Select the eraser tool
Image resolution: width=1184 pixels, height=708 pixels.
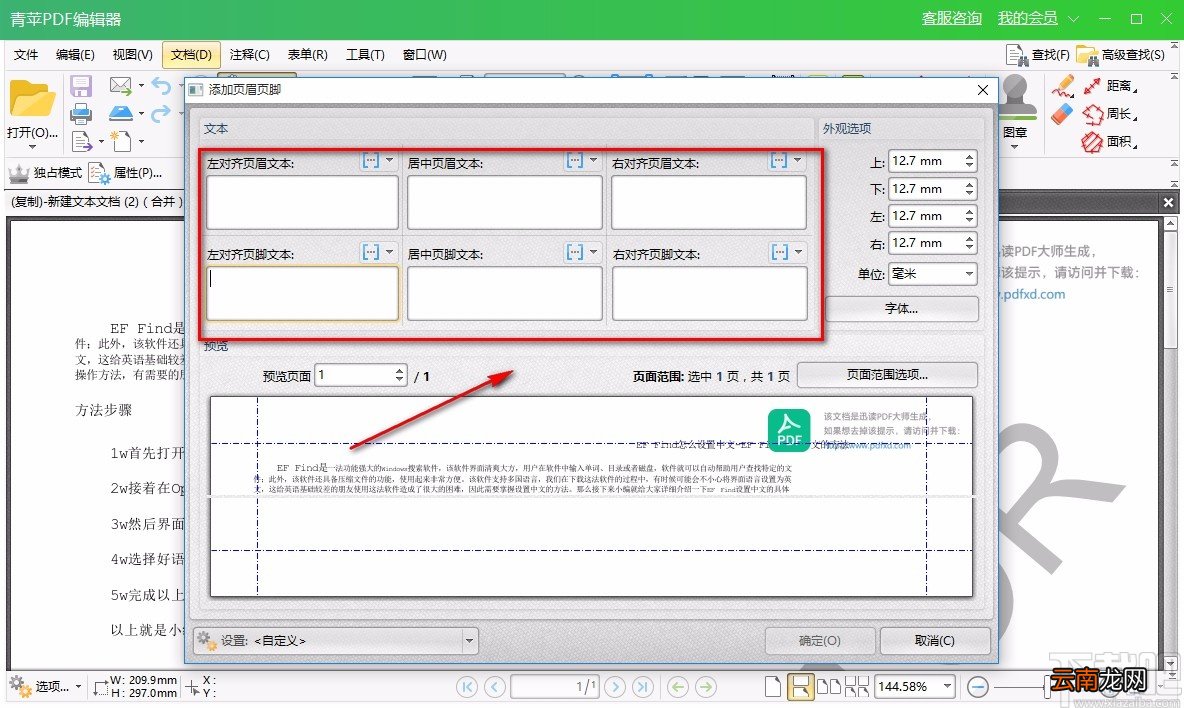[x=1062, y=115]
